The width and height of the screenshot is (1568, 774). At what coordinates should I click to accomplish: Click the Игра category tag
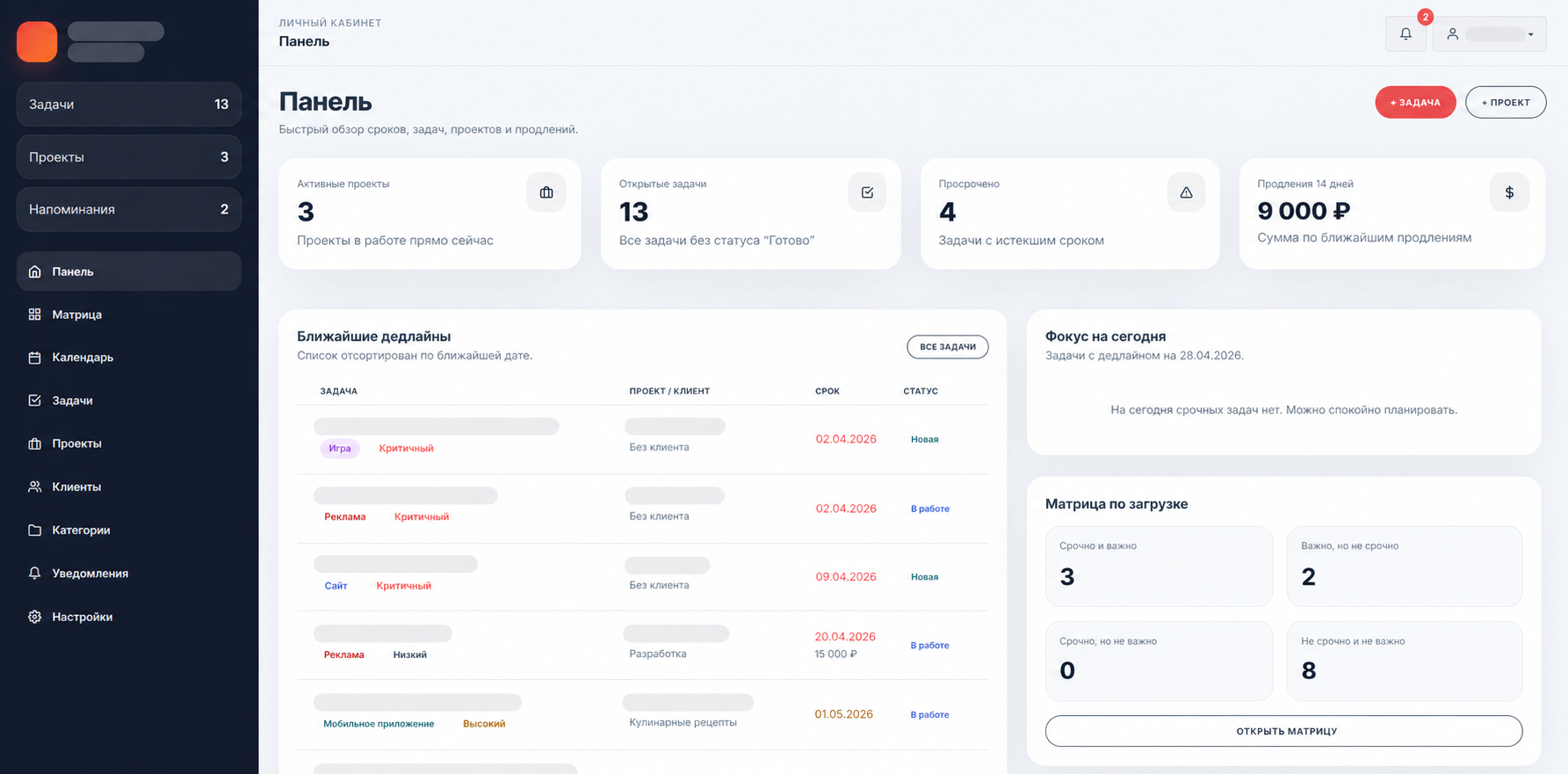tap(340, 448)
